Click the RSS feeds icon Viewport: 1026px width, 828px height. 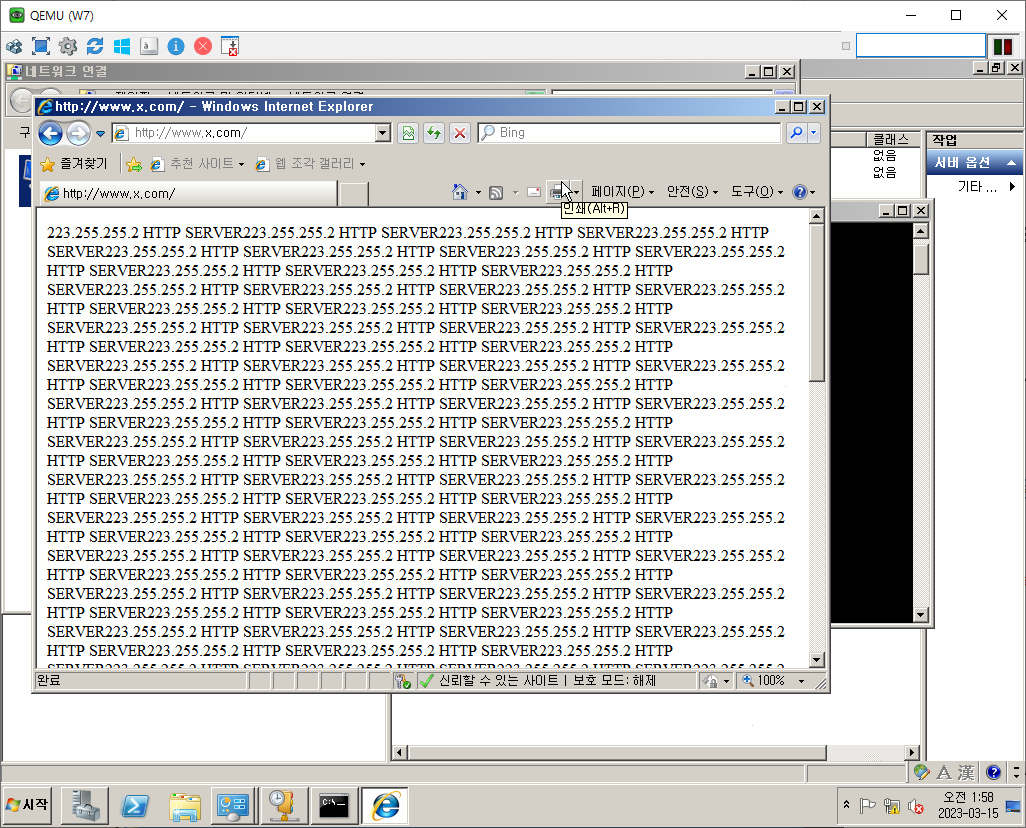tap(496, 192)
